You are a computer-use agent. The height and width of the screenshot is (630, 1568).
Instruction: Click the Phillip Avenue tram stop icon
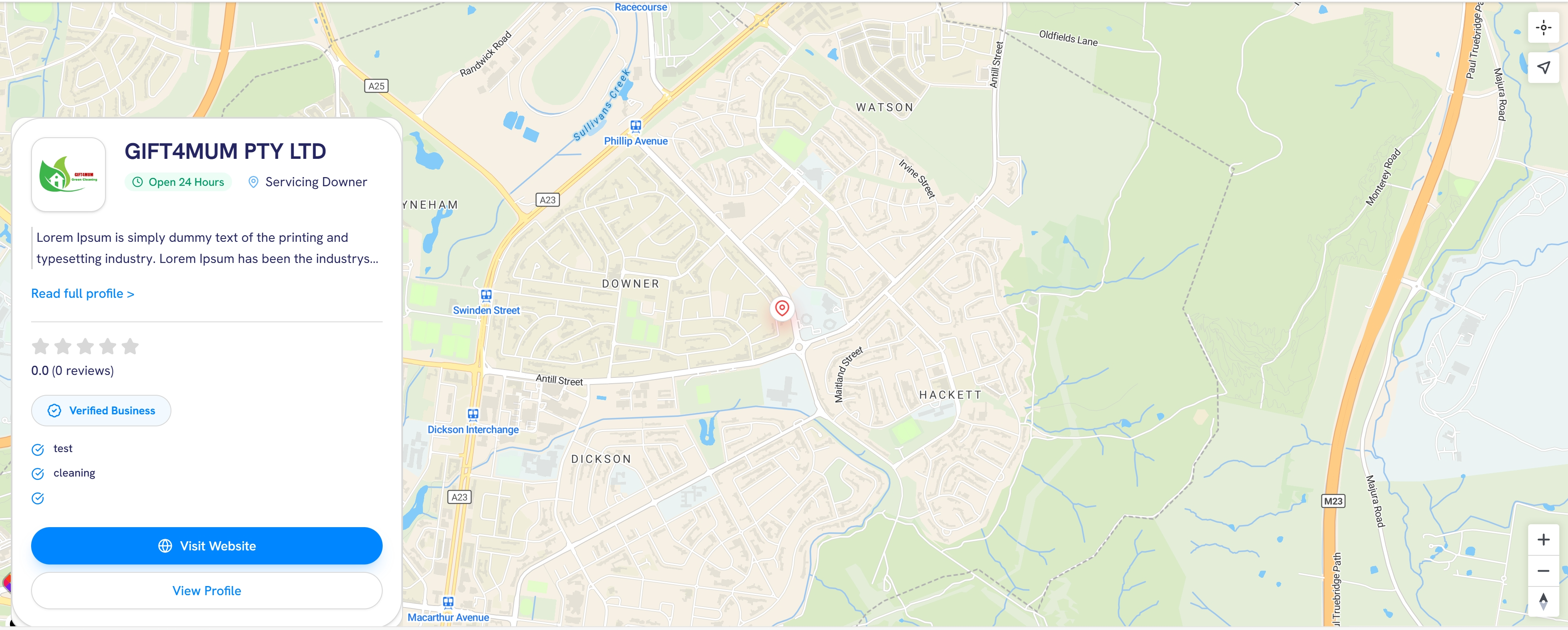point(635,126)
